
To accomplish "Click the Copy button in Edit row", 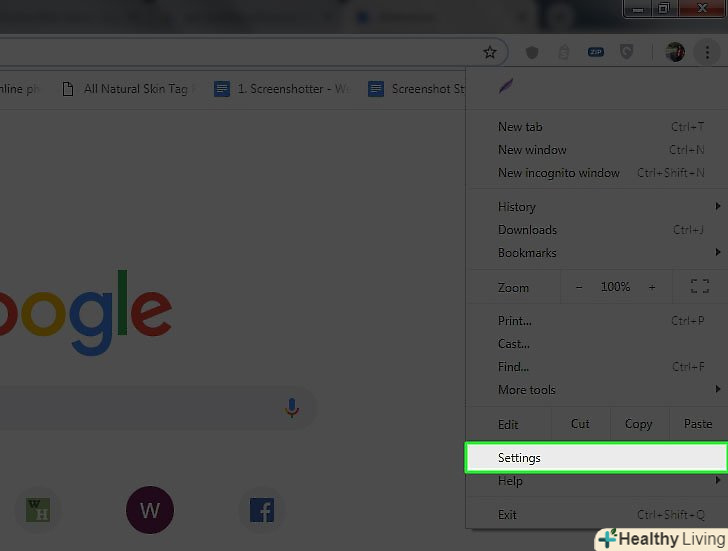I will pyautogui.click(x=639, y=424).
